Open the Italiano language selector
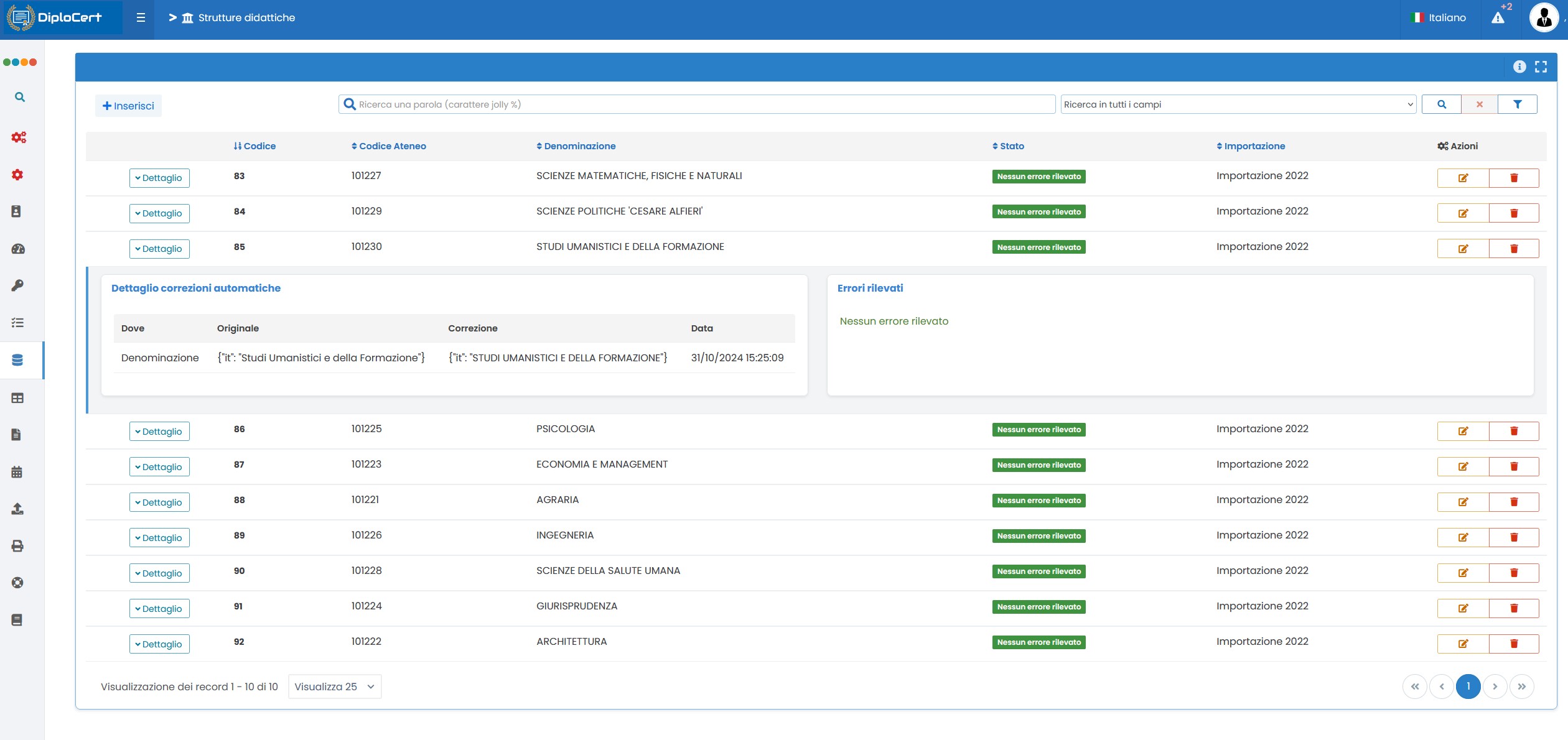The image size is (1568, 740). coord(1438,17)
